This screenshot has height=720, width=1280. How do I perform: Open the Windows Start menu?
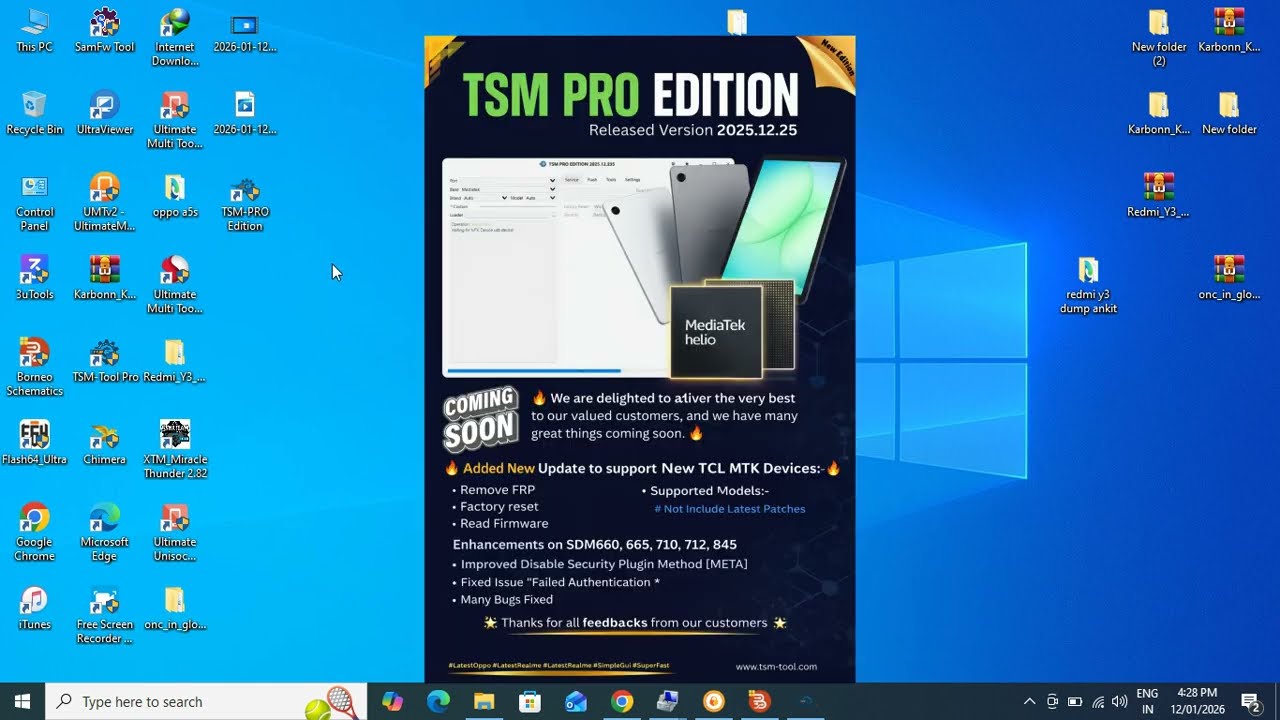pyautogui.click(x=22, y=701)
